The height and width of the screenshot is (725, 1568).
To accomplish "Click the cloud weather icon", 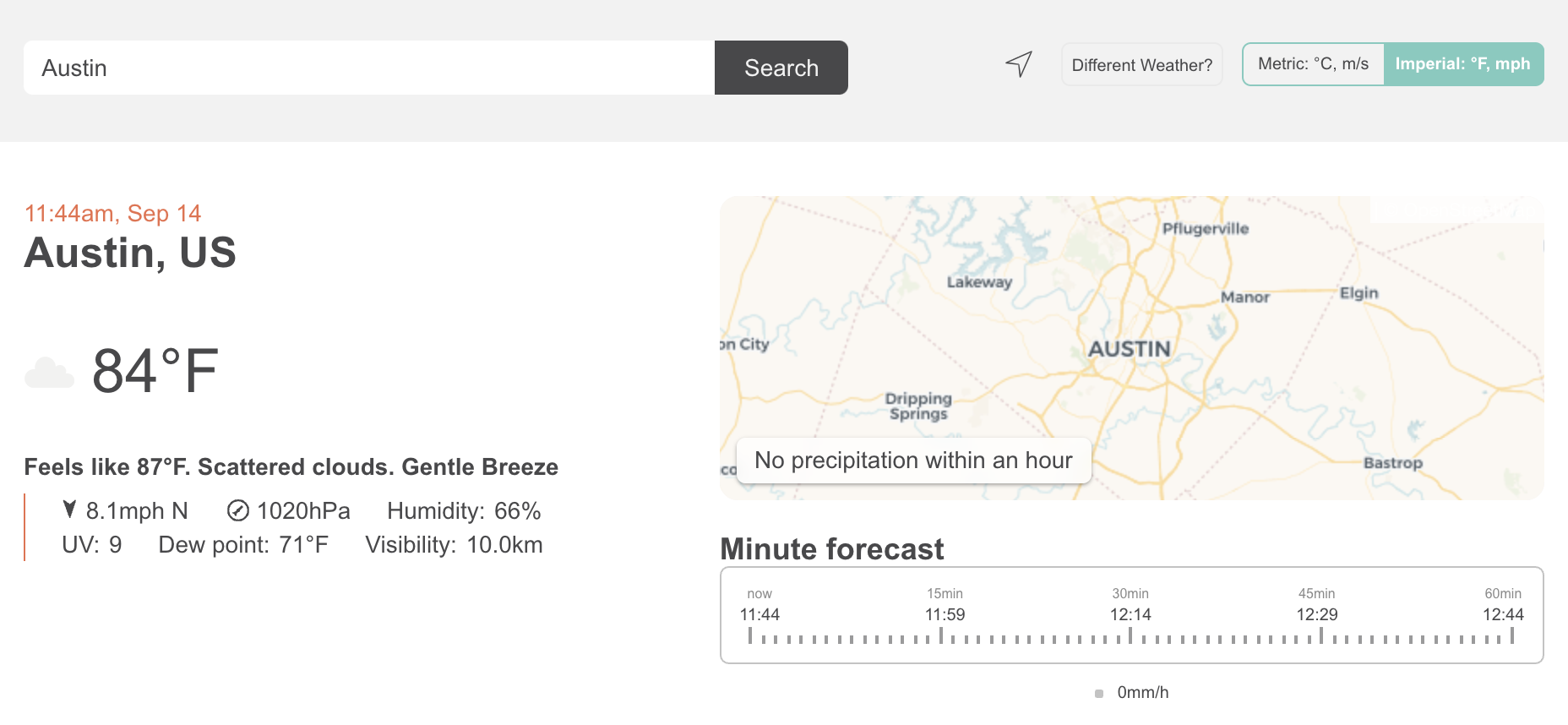I will (x=50, y=372).
